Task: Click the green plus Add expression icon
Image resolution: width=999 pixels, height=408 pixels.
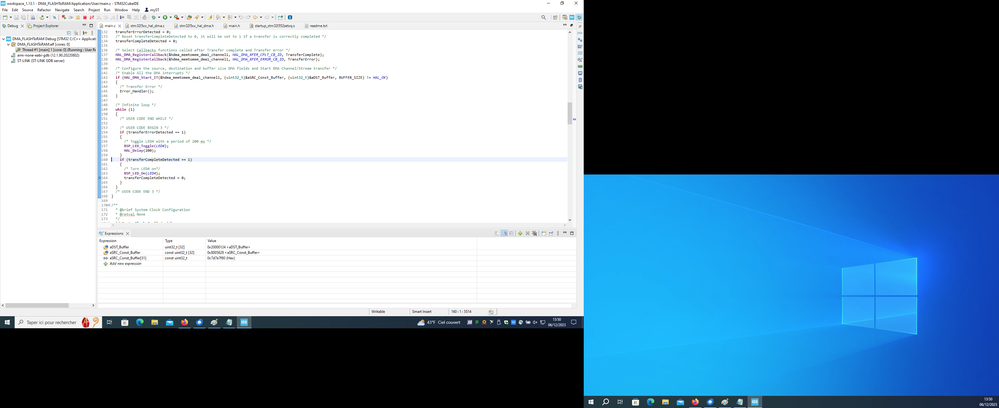Action: (x=520, y=233)
